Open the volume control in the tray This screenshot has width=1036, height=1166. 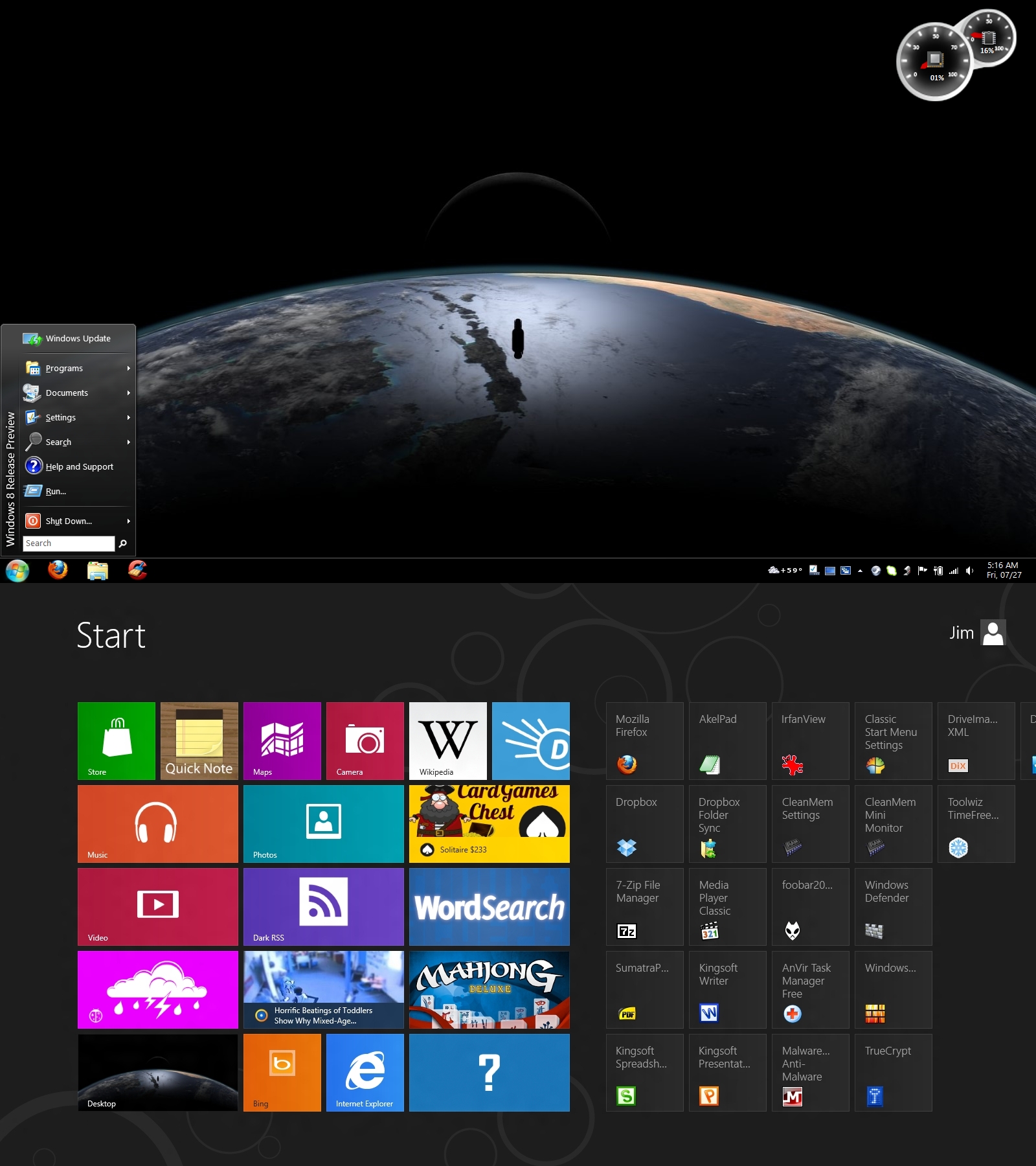[x=969, y=571]
